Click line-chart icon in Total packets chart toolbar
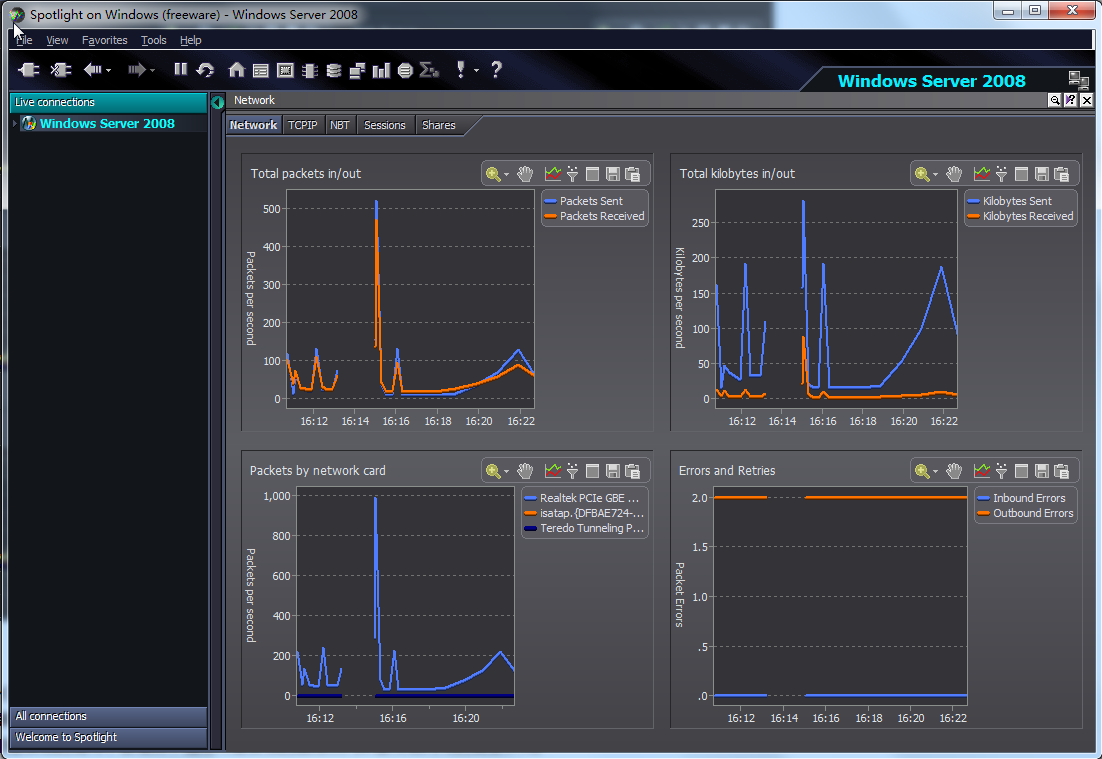Viewport: 1102px width, 759px height. (x=553, y=174)
